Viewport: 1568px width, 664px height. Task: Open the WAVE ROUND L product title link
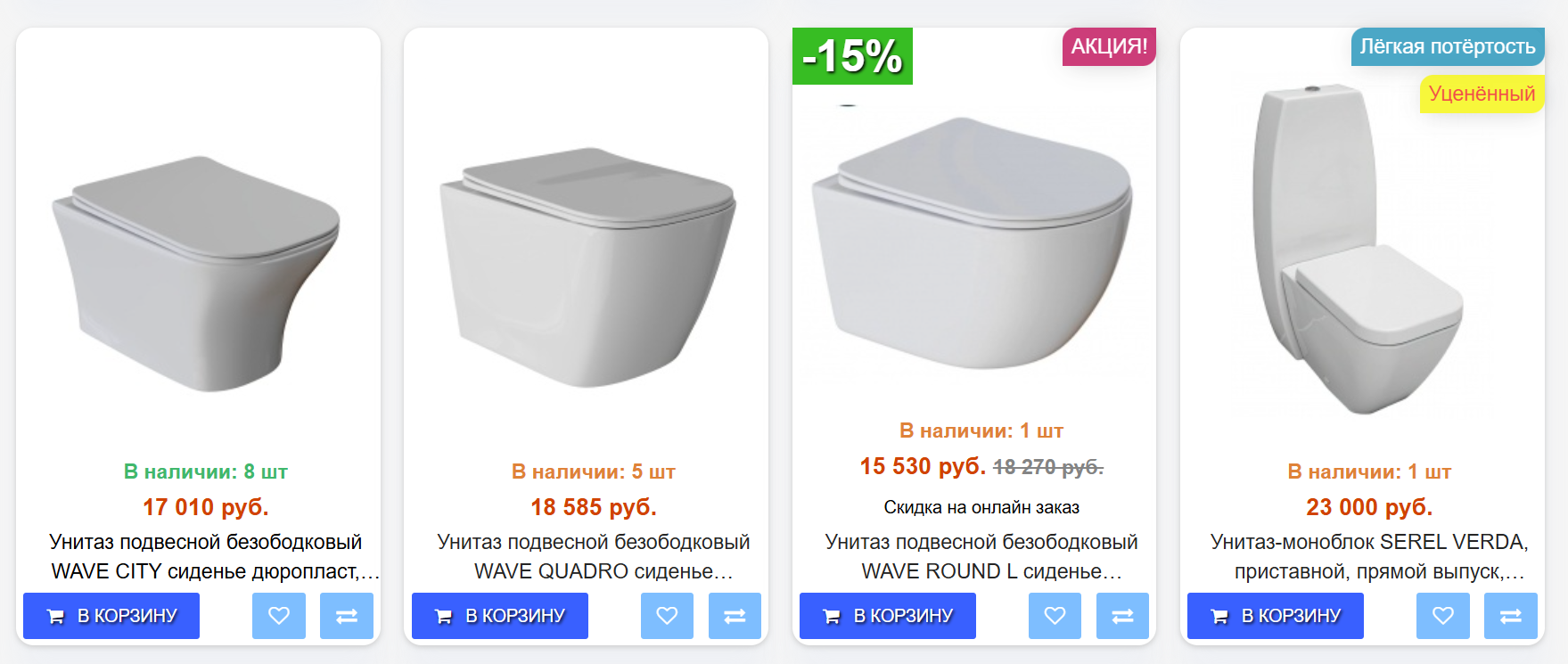pos(981,556)
